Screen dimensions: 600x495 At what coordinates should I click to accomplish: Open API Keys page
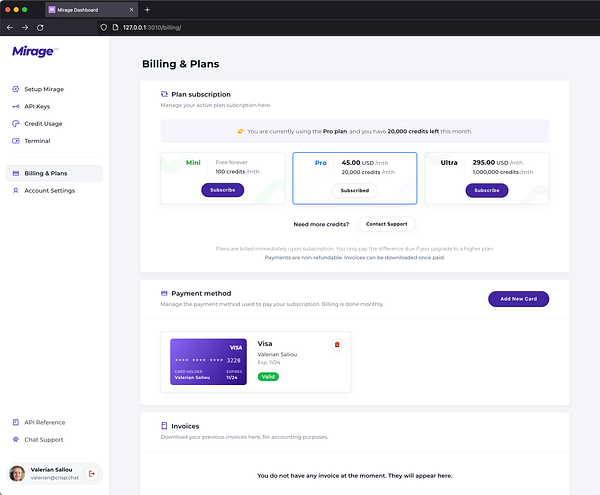(x=54, y=106)
